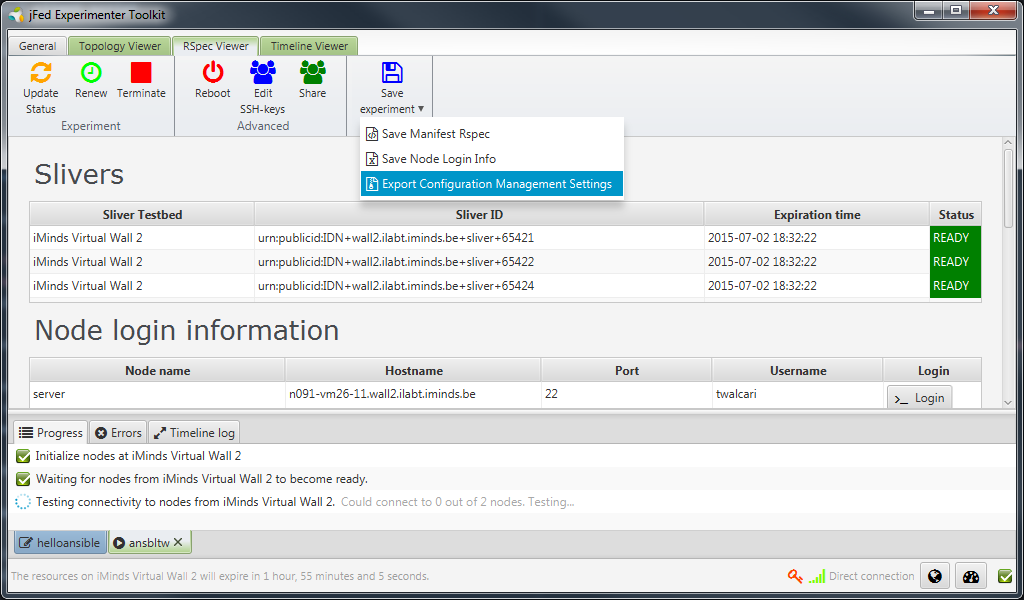The width and height of the screenshot is (1024, 600).
Task: Share the experiment with the green people icon
Action: pos(312,72)
